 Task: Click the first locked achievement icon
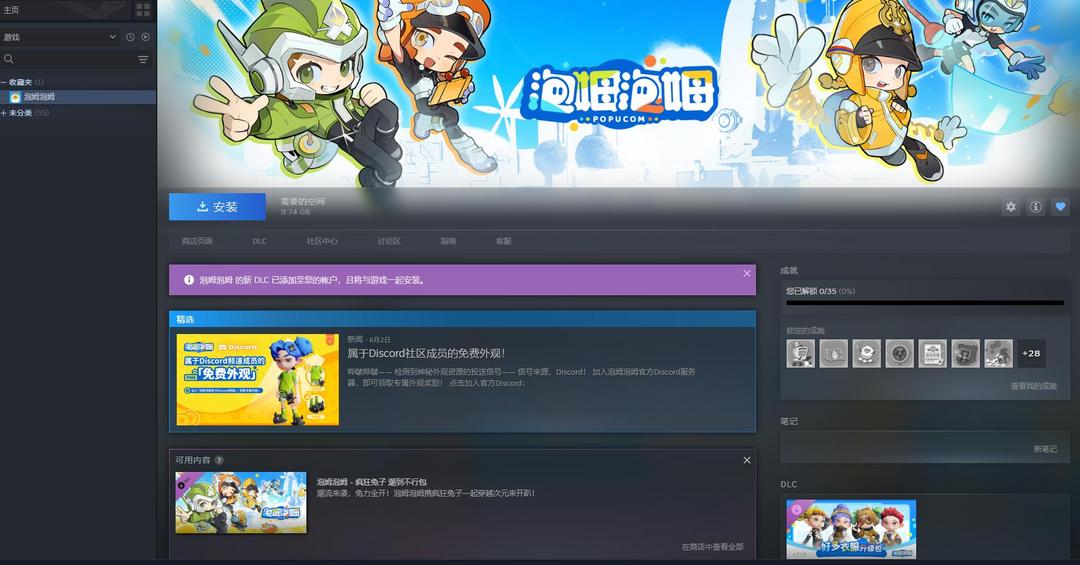[x=800, y=353]
